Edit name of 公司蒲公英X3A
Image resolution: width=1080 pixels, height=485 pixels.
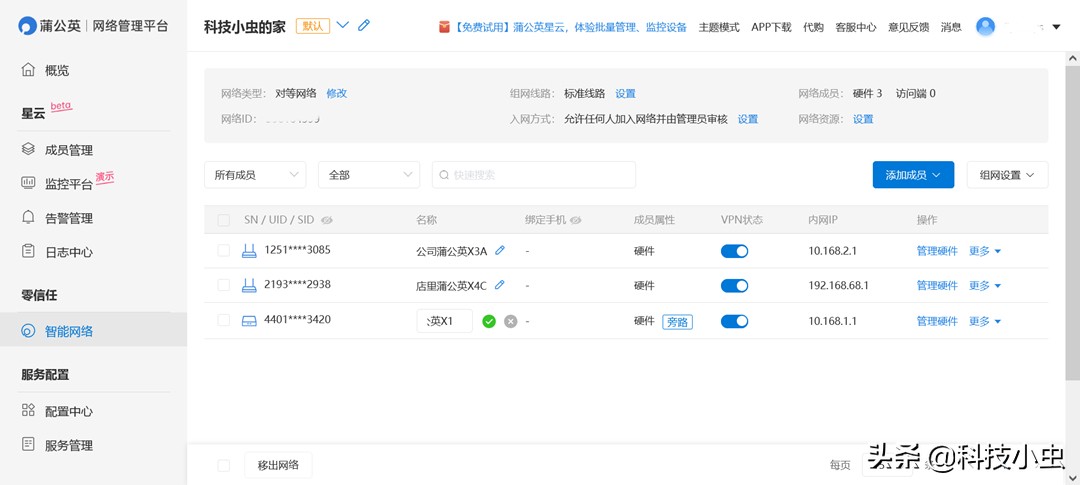click(x=500, y=251)
